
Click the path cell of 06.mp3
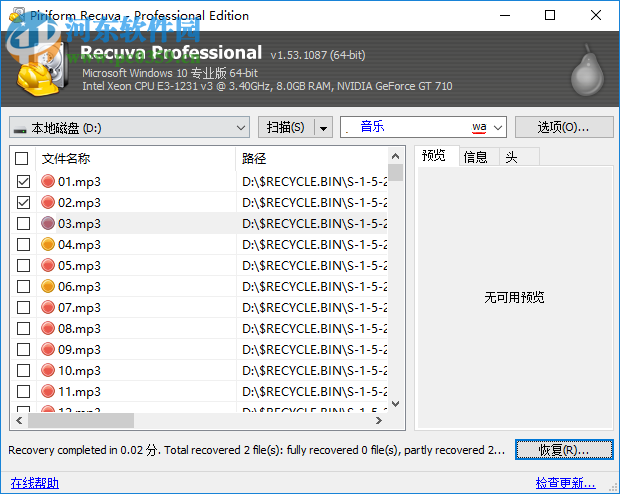point(312,286)
